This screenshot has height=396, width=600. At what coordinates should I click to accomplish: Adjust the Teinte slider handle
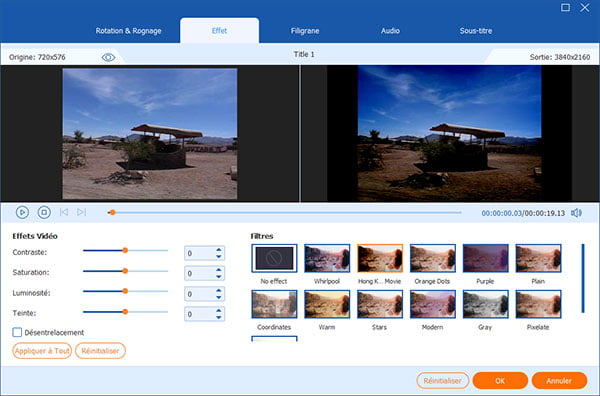click(125, 312)
